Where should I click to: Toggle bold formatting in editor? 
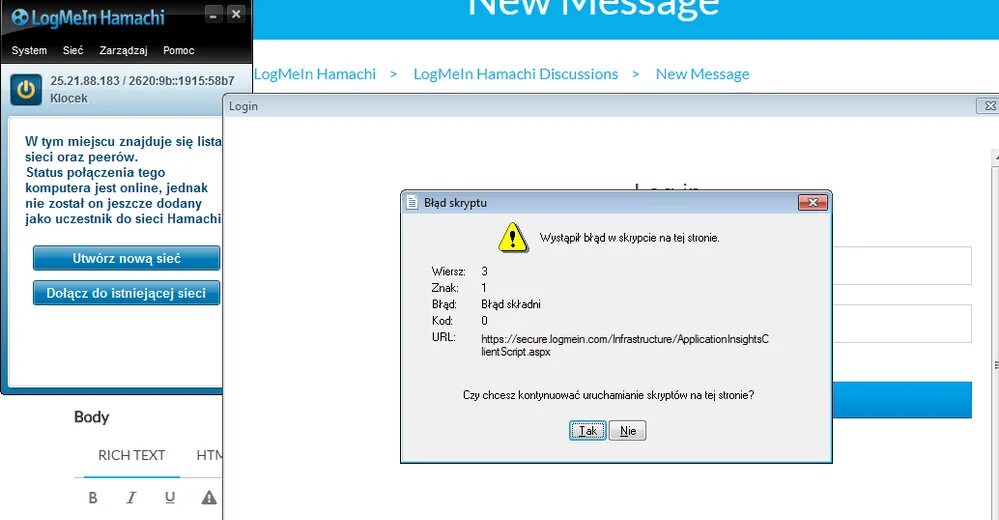(93, 498)
